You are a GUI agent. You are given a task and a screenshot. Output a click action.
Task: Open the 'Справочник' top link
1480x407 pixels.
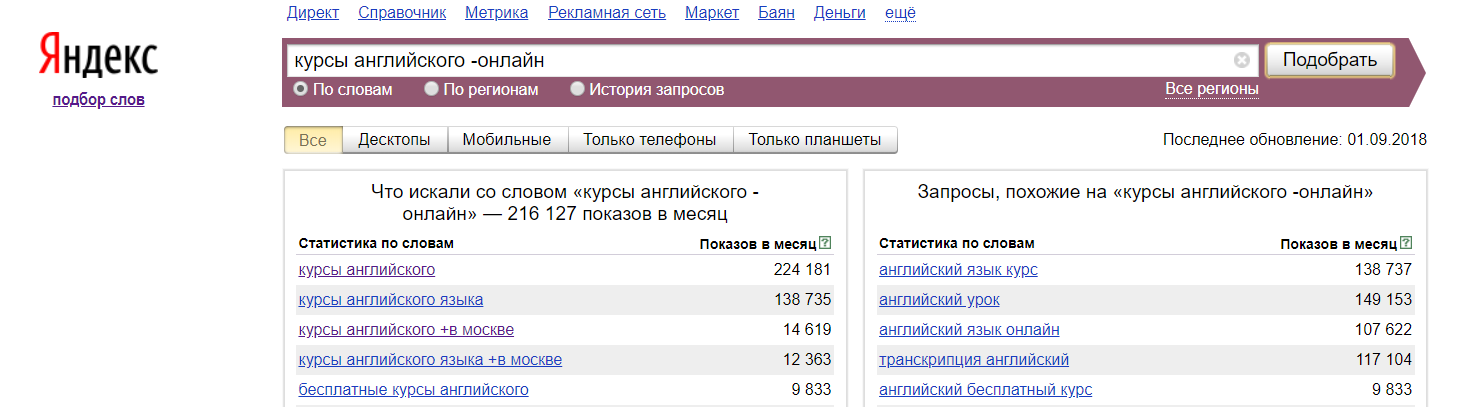pyautogui.click(x=402, y=13)
